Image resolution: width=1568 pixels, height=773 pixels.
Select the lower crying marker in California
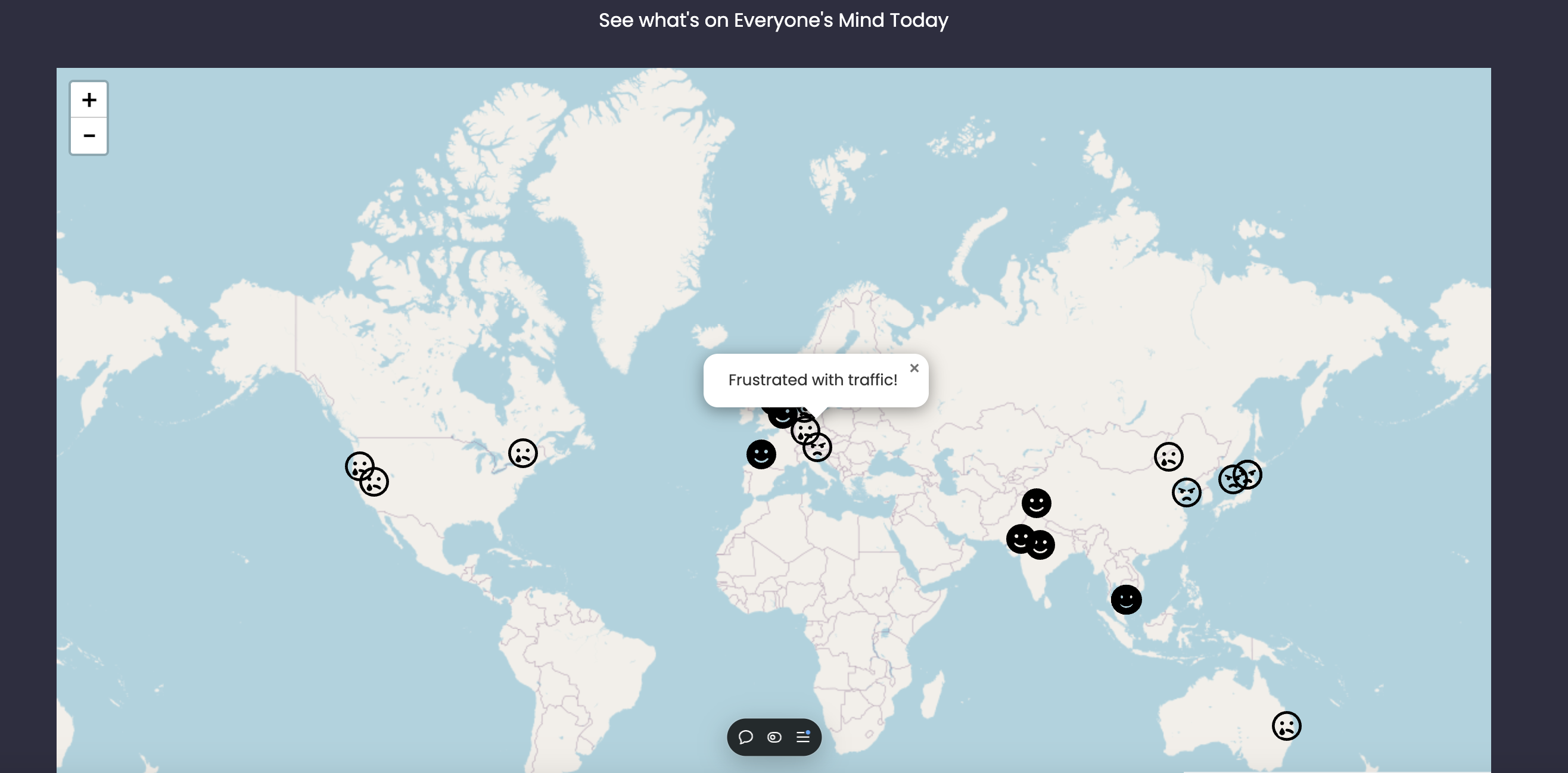point(376,485)
